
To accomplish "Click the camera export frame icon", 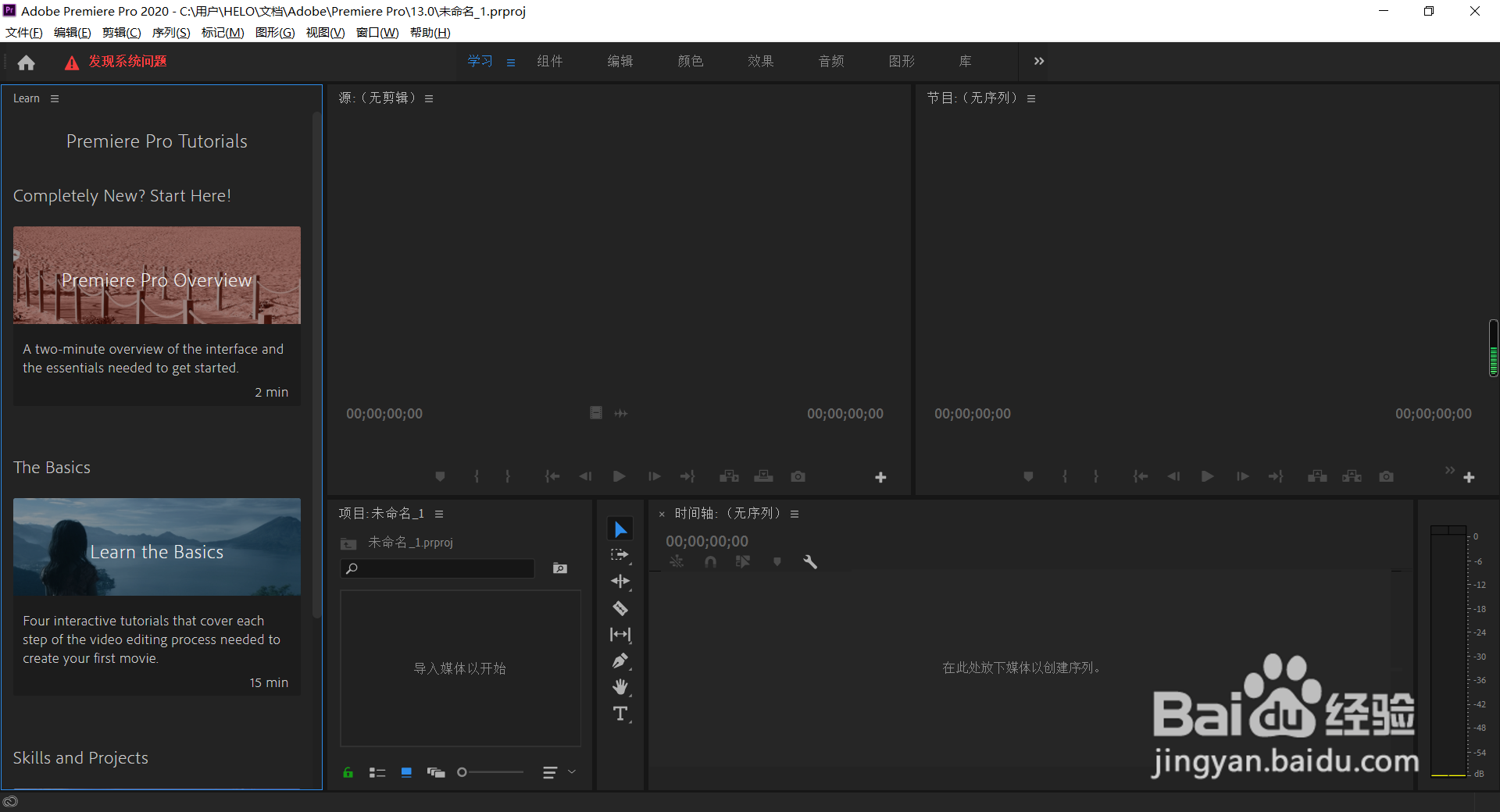I will tap(798, 476).
